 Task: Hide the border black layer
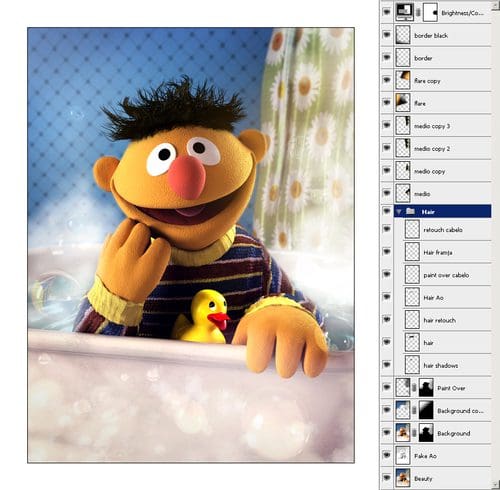pos(387,35)
